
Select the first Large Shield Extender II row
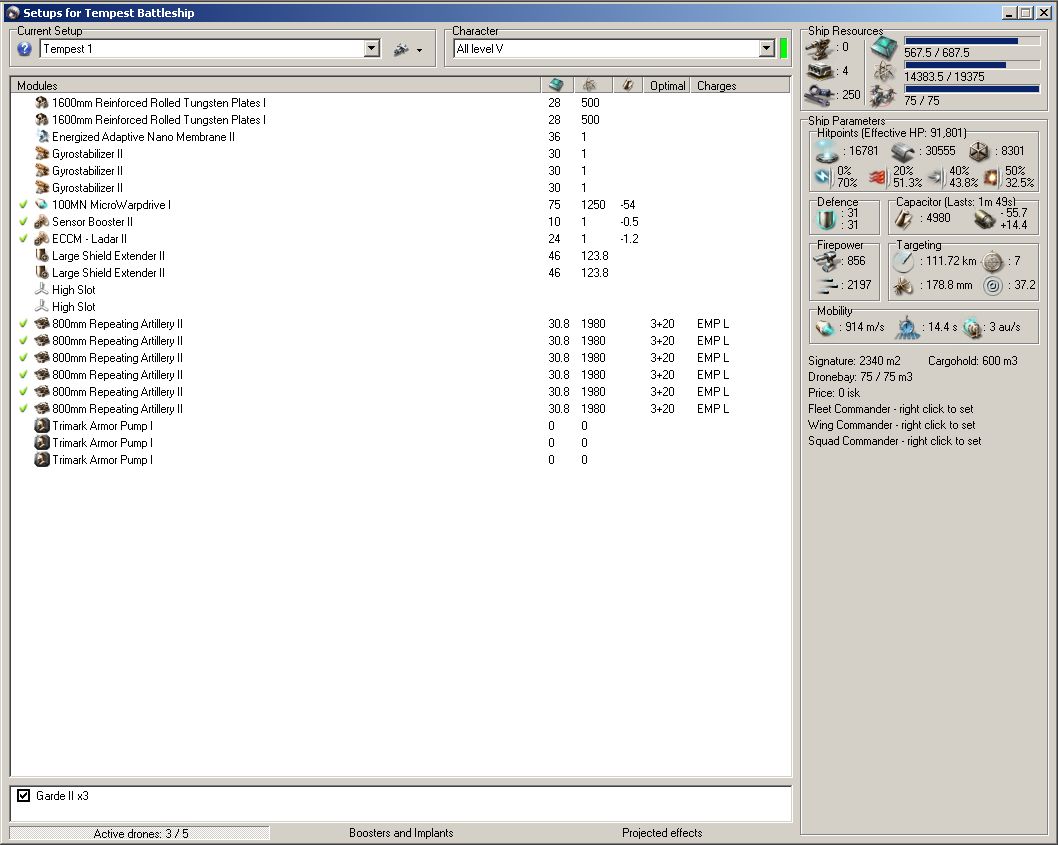coord(400,256)
